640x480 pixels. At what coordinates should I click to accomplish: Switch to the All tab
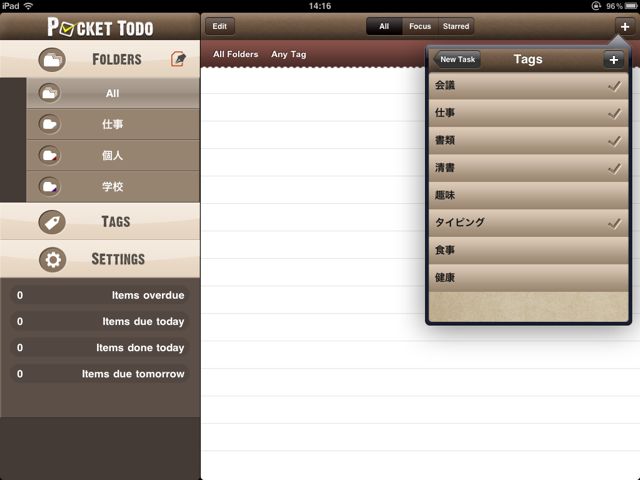(x=384, y=26)
